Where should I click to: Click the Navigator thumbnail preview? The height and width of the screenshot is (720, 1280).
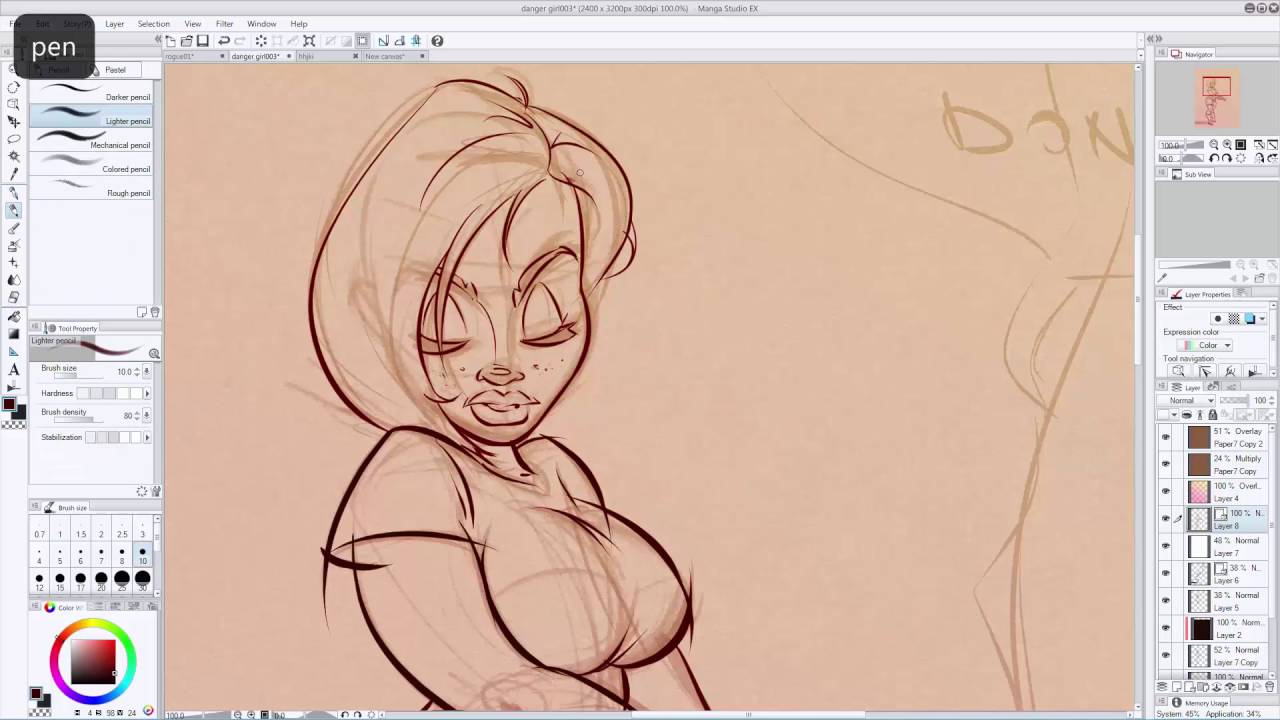coord(1215,97)
